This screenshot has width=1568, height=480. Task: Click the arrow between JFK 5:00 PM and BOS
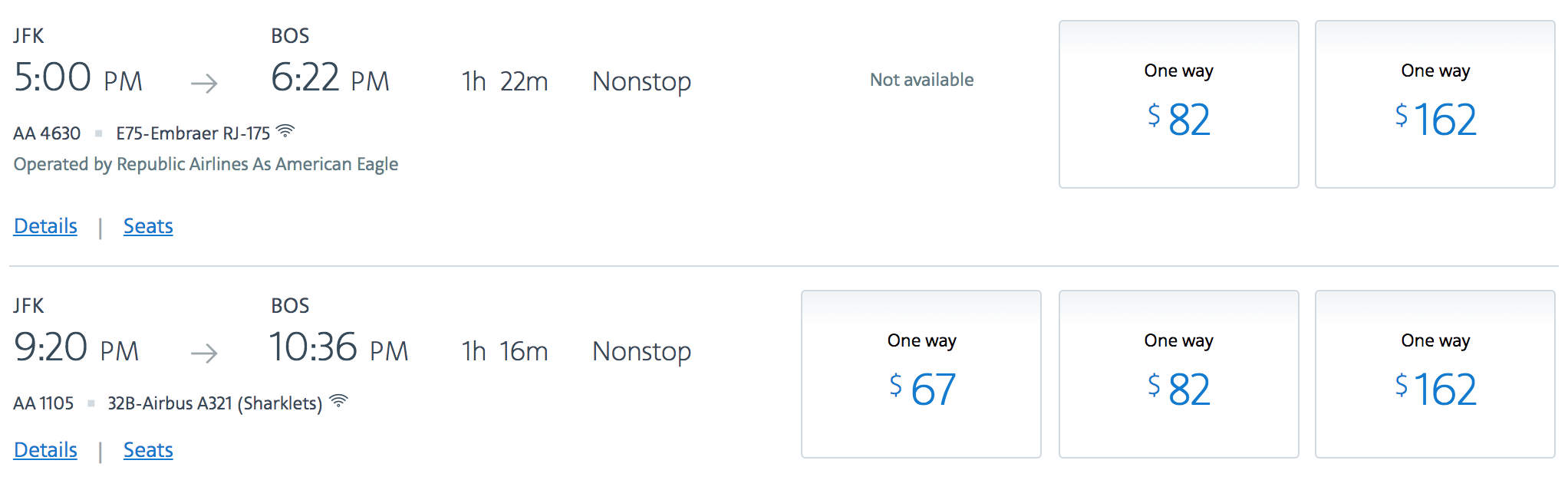pyautogui.click(x=204, y=83)
